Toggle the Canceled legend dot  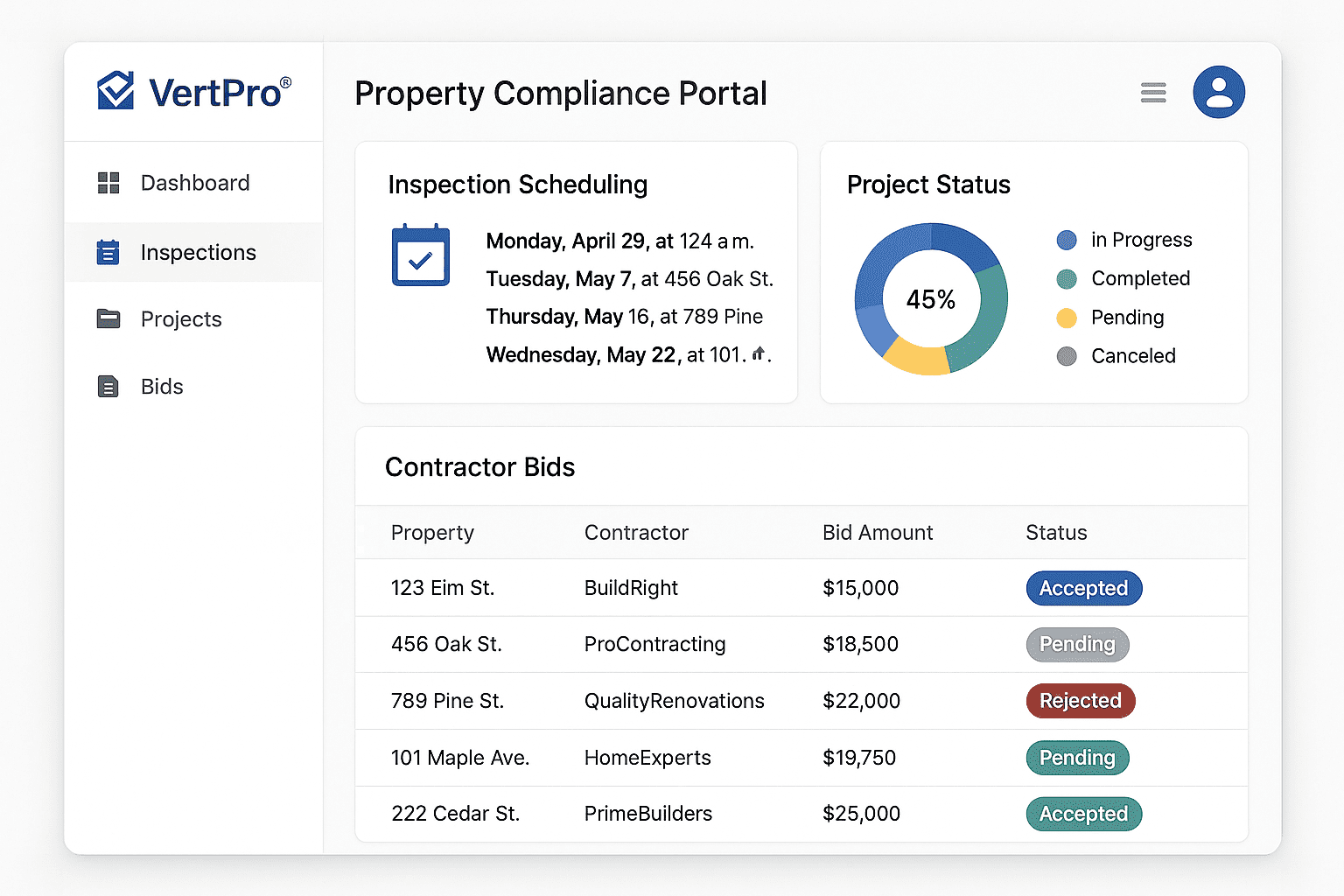[1066, 356]
